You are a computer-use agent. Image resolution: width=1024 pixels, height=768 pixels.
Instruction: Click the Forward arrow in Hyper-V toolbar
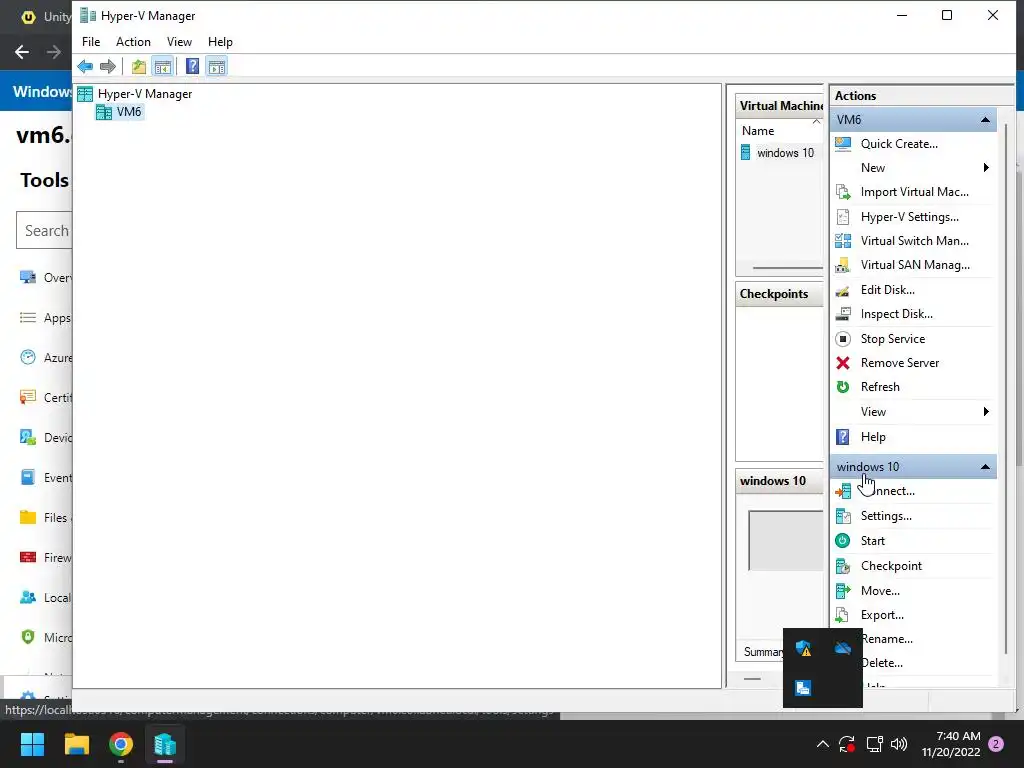(x=108, y=67)
